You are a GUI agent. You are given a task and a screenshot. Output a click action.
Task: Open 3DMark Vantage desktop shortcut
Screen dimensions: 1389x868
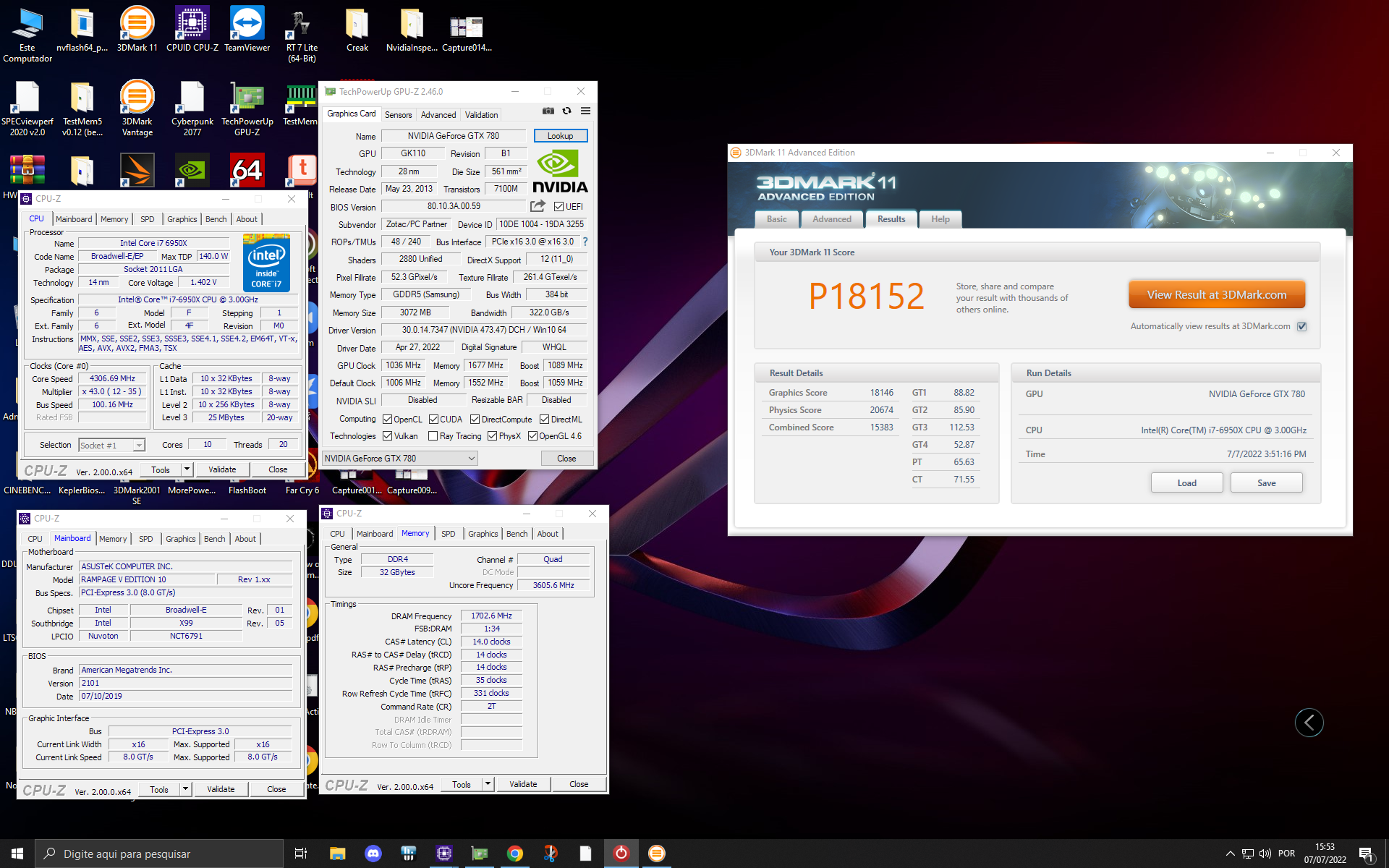coord(137,109)
